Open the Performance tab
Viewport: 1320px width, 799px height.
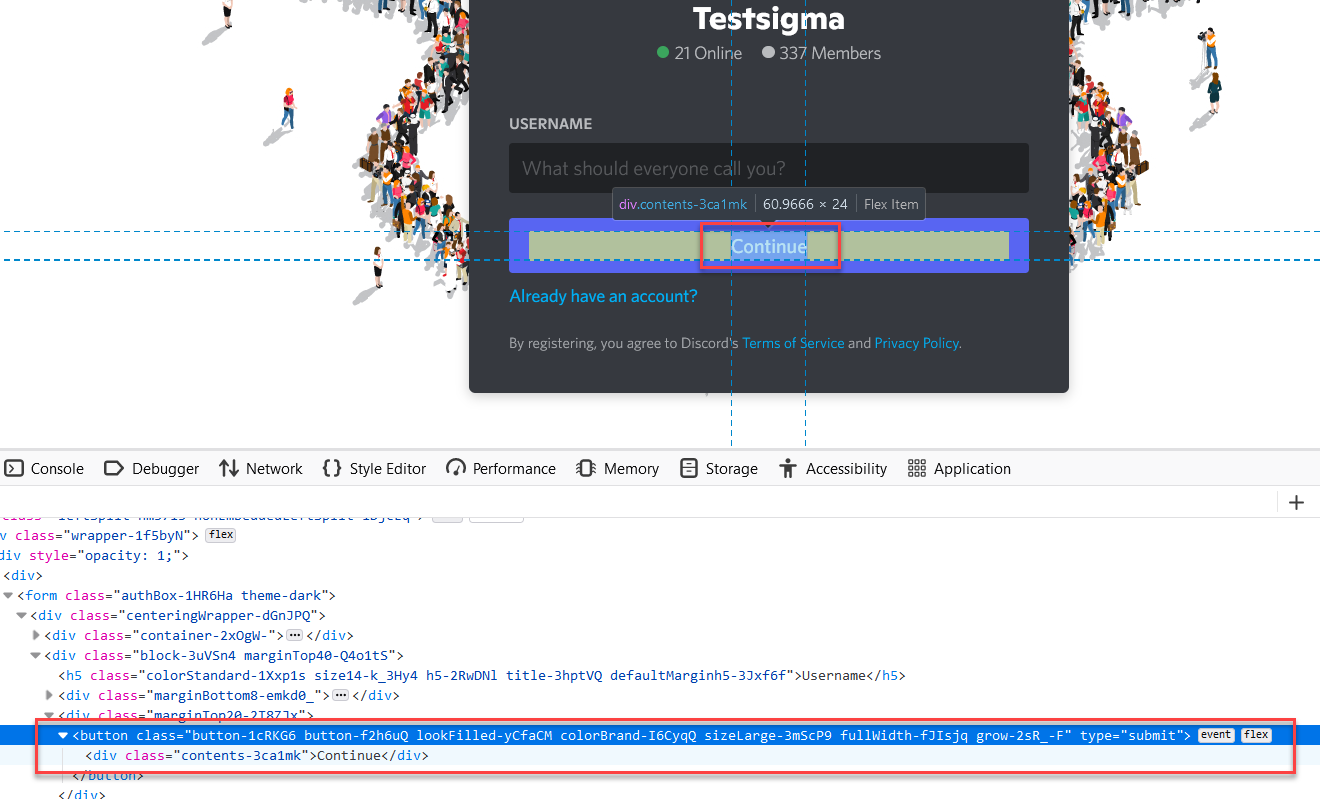pyautogui.click(x=501, y=468)
